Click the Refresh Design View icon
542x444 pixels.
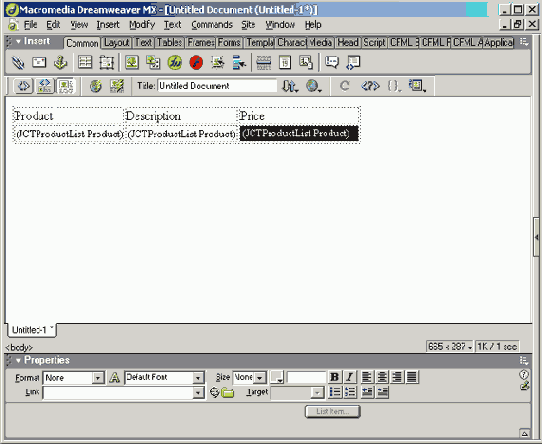344,85
